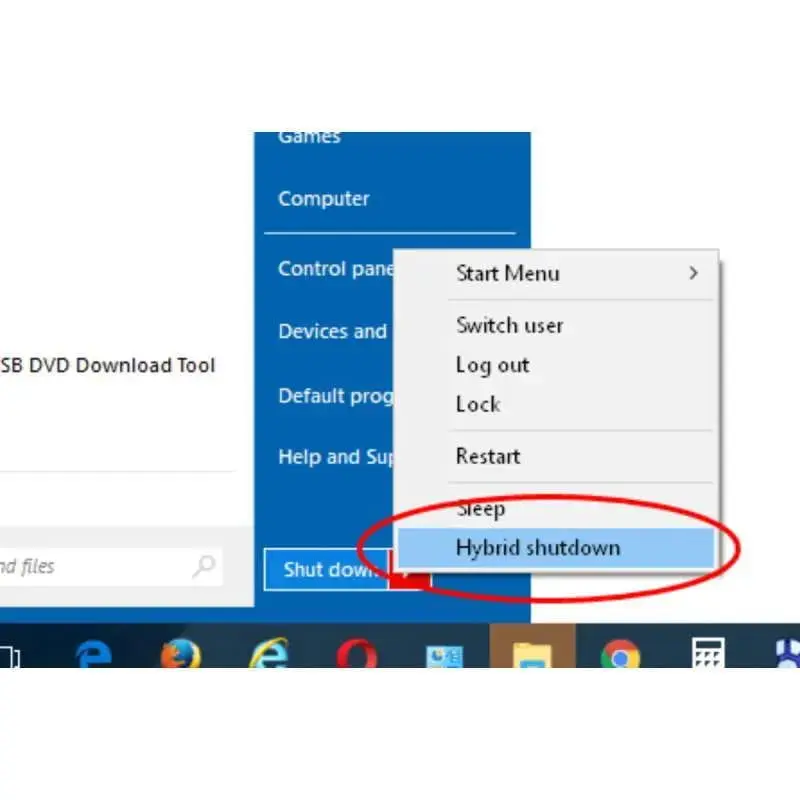Open Games from the start menu
800x800 pixels.
point(309,138)
